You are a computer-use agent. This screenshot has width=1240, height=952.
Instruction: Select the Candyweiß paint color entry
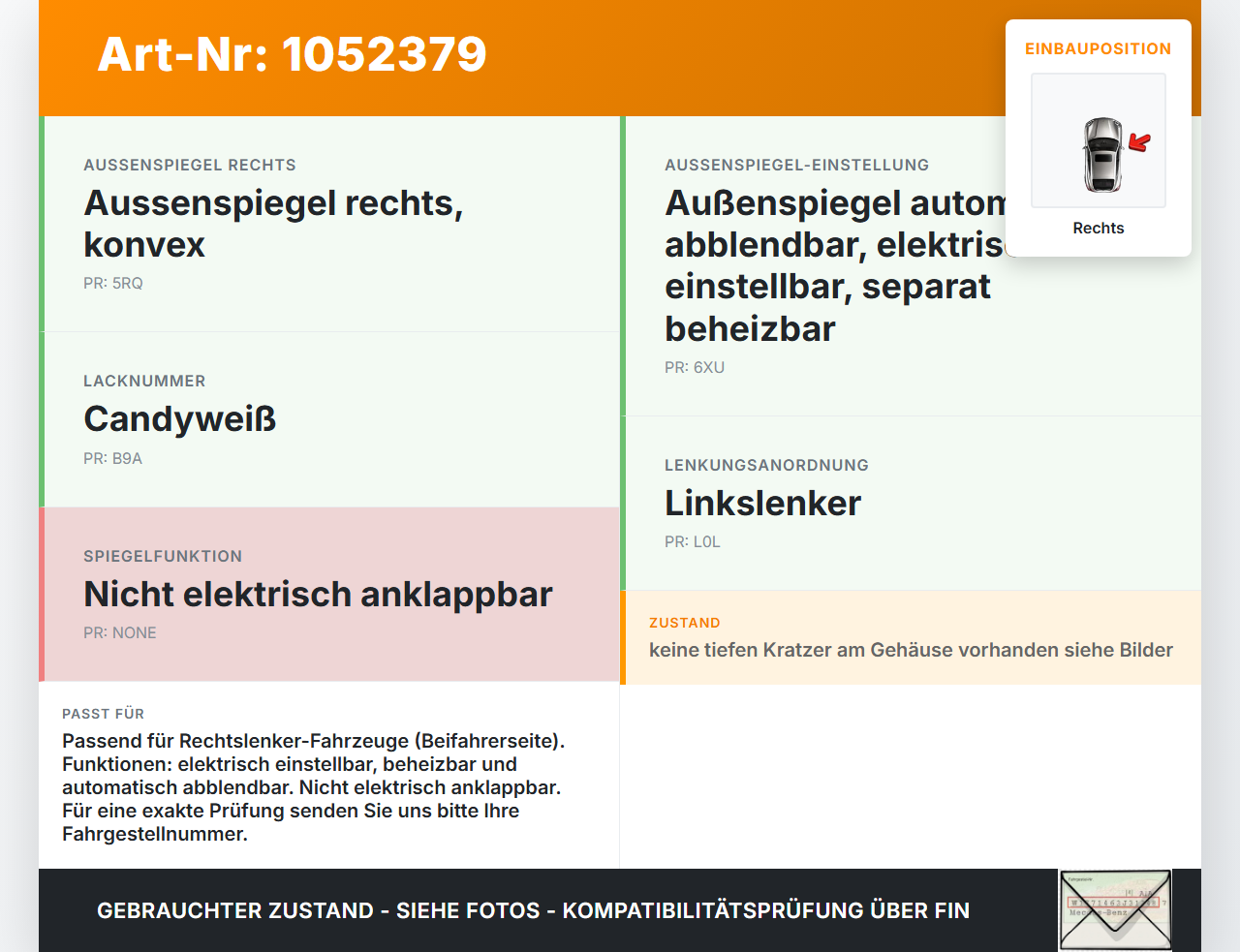pyautogui.click(x=180, y=418)
